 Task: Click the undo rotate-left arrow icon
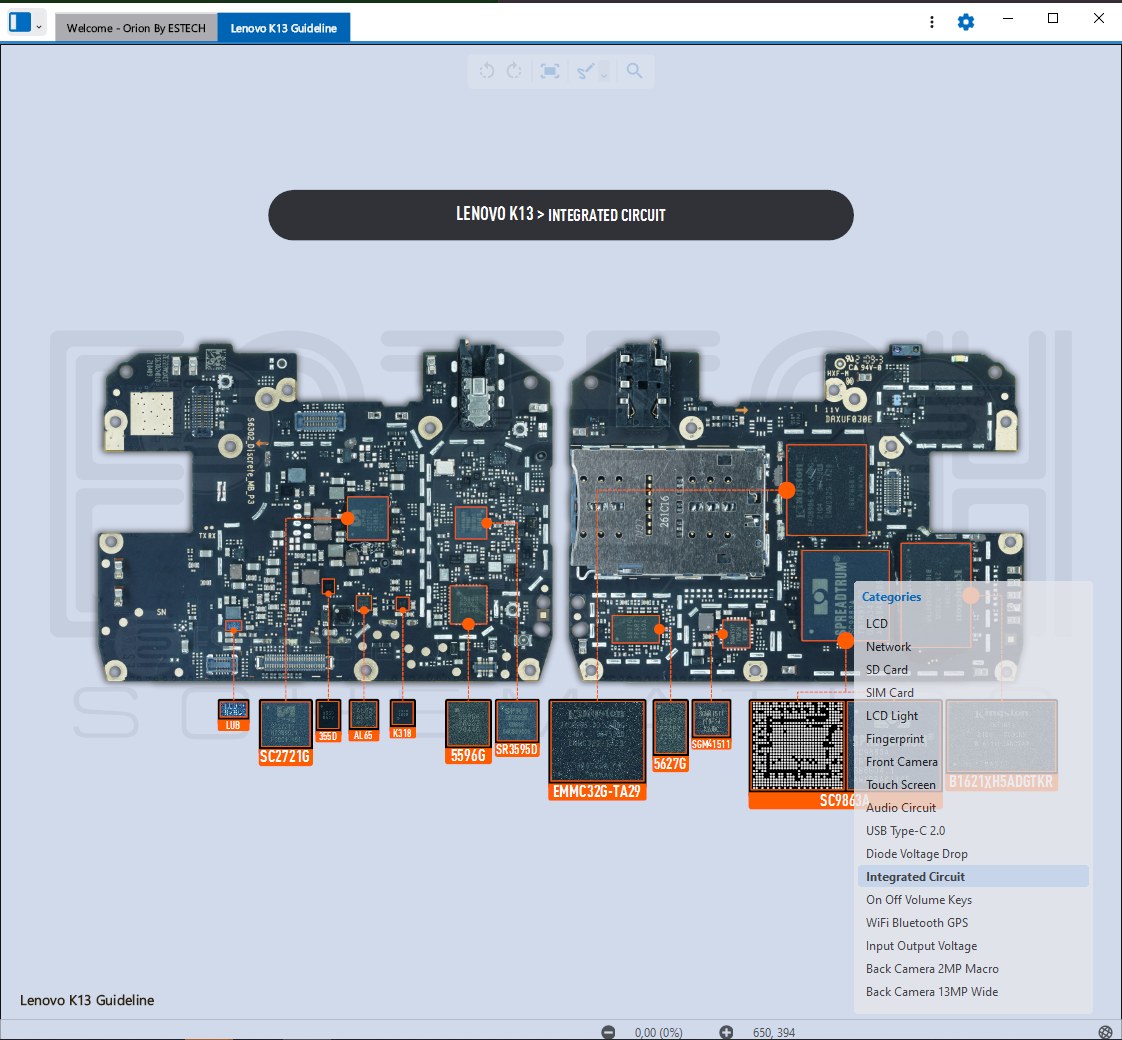point(487,71)
